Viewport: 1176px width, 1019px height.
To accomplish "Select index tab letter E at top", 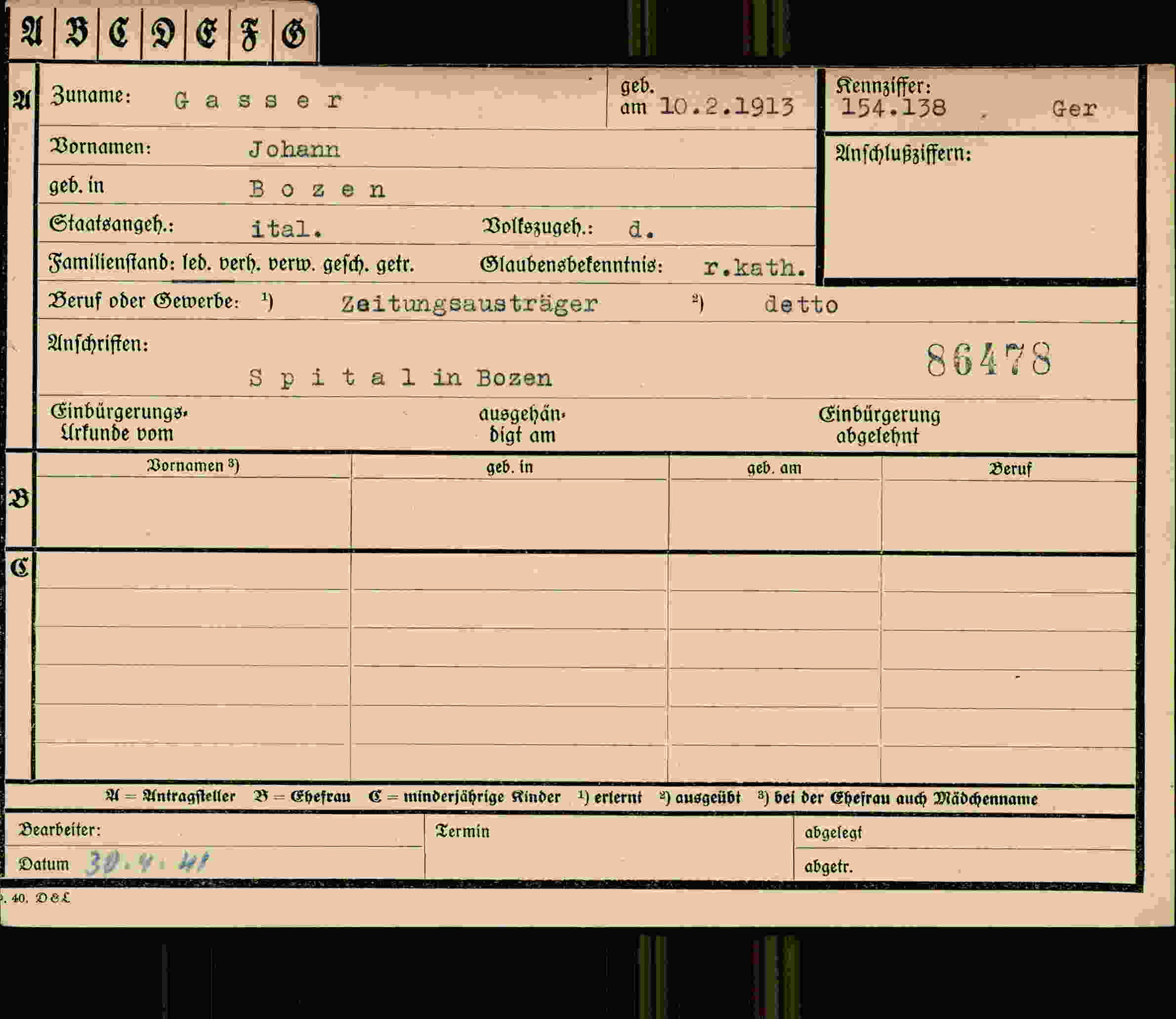I will tap(207, 33).
